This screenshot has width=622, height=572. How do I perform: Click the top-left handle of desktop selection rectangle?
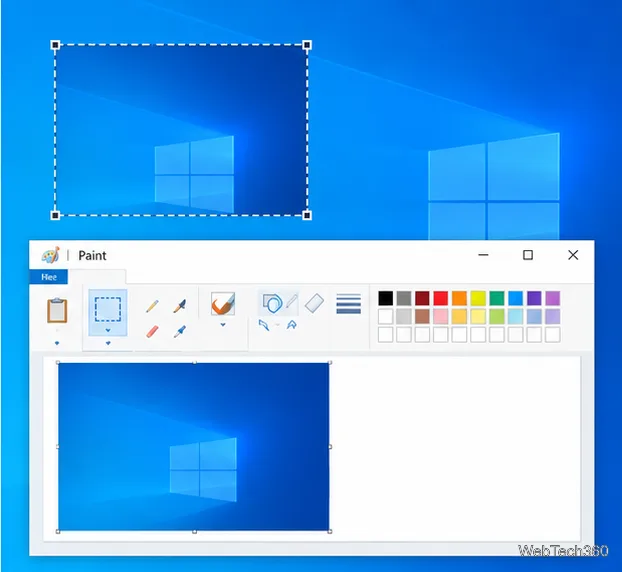pyautogui.click(x=55, y=45)
